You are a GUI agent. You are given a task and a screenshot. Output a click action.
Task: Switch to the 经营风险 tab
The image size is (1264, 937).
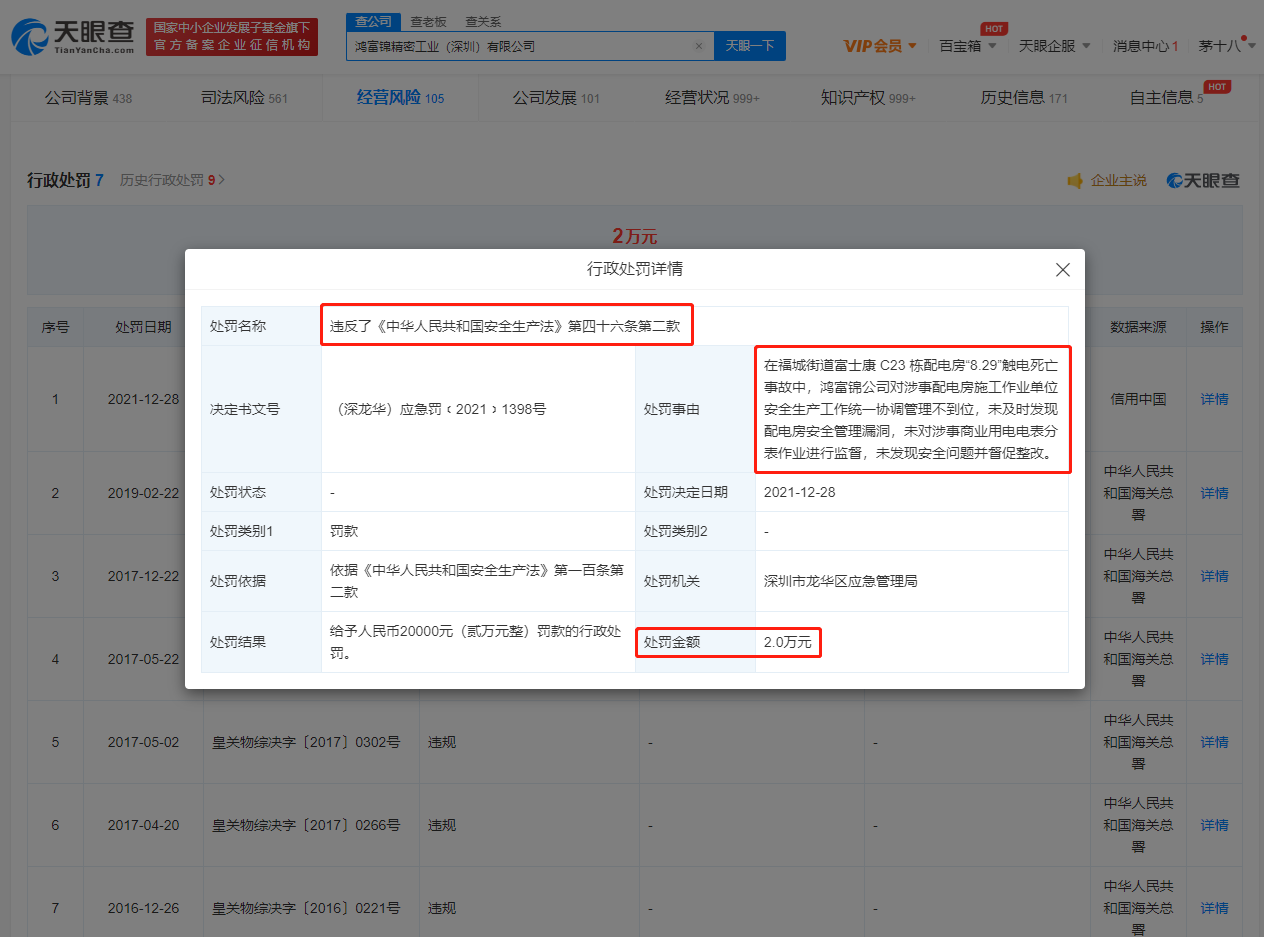[x=400, y=98]
